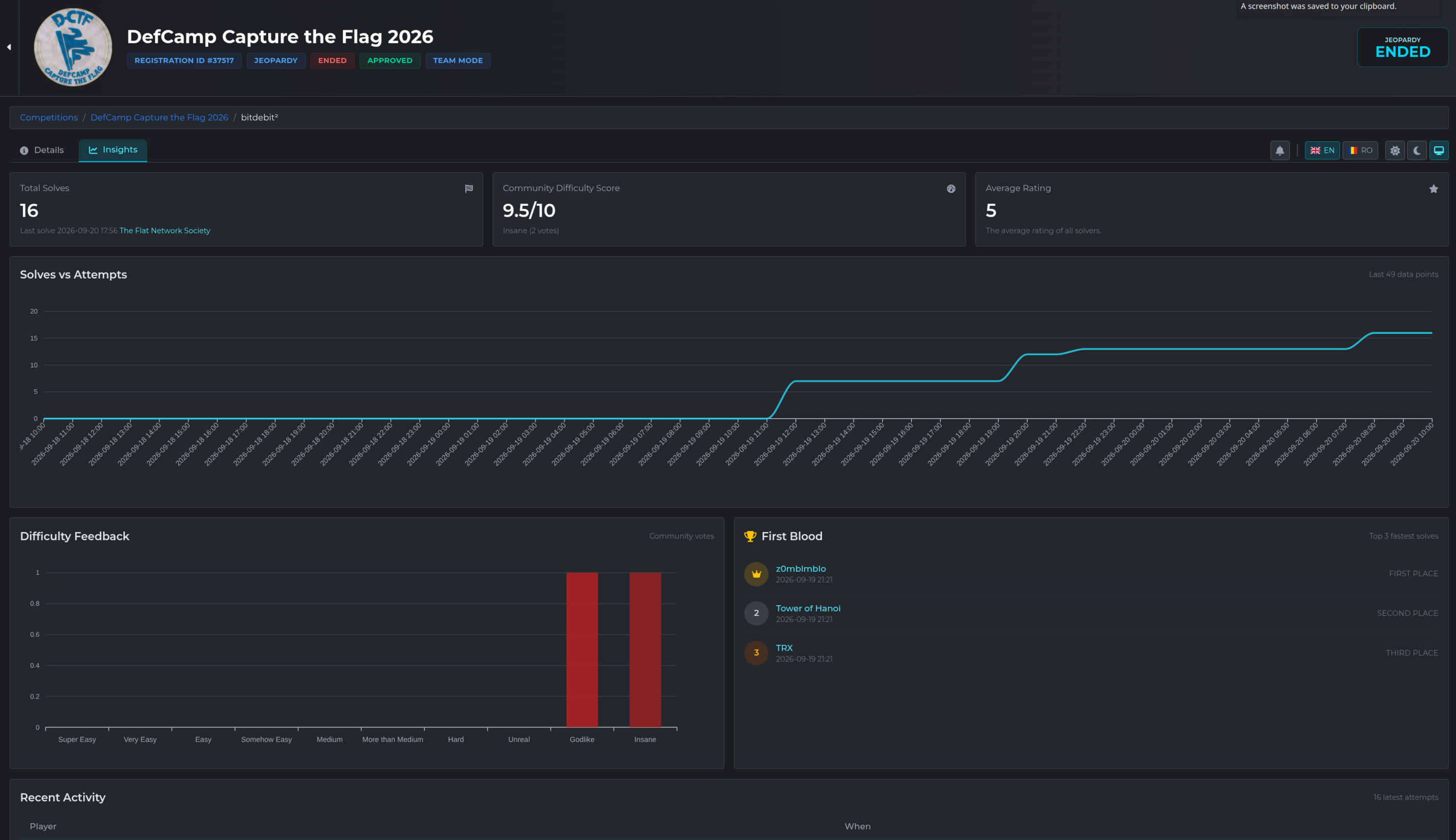Click the TEAM MODE badge

click(x=458, y=60)
